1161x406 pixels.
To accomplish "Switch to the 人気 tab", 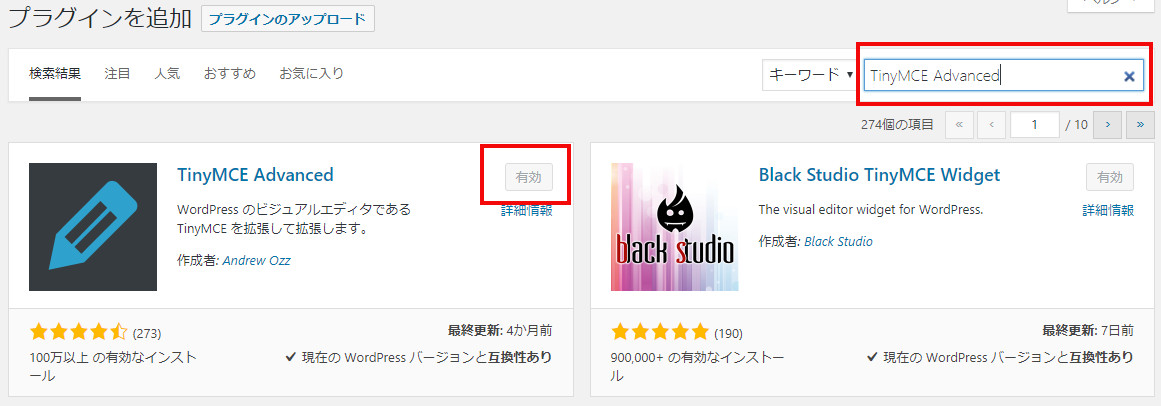I will pos(167,73).
